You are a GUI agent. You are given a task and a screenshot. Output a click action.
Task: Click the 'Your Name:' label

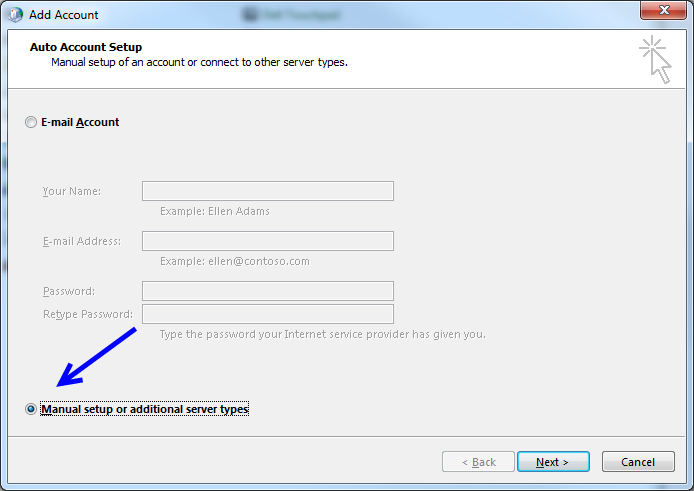[72, 191]
